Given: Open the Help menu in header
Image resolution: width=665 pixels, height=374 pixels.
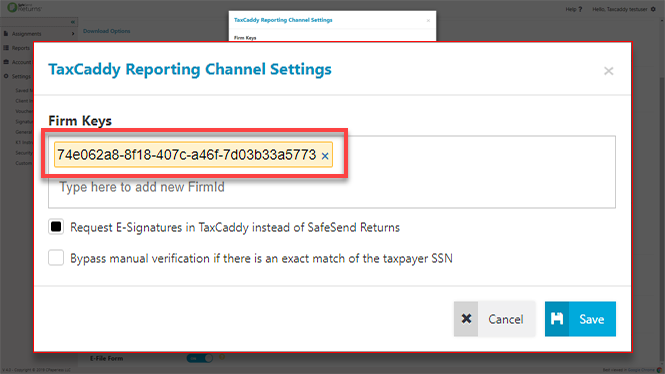Looking at the screenshot, I should point(574,9).
